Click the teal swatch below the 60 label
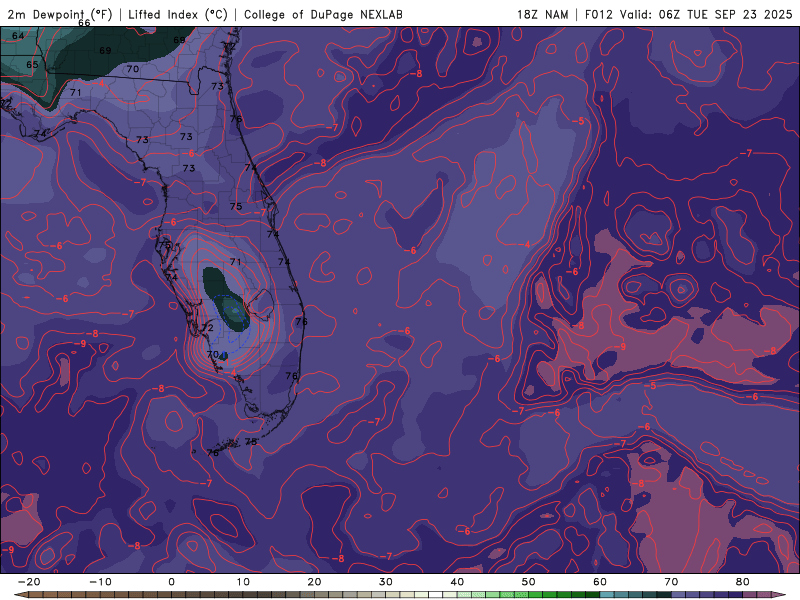The image size is (800, 600). (x=607, y=595)
